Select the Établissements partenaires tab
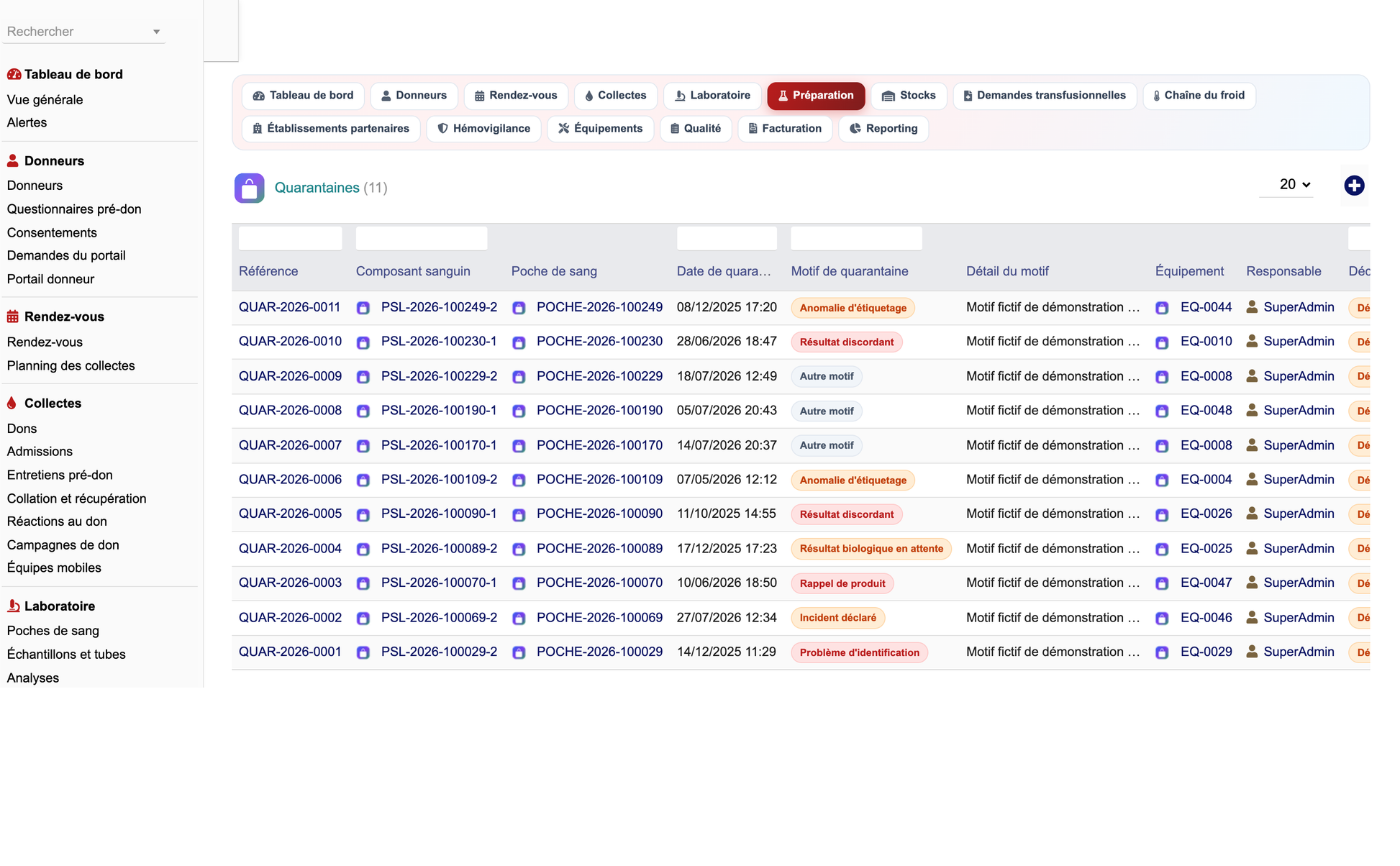This screenshot has height=866, width=1400. point(331,129)
